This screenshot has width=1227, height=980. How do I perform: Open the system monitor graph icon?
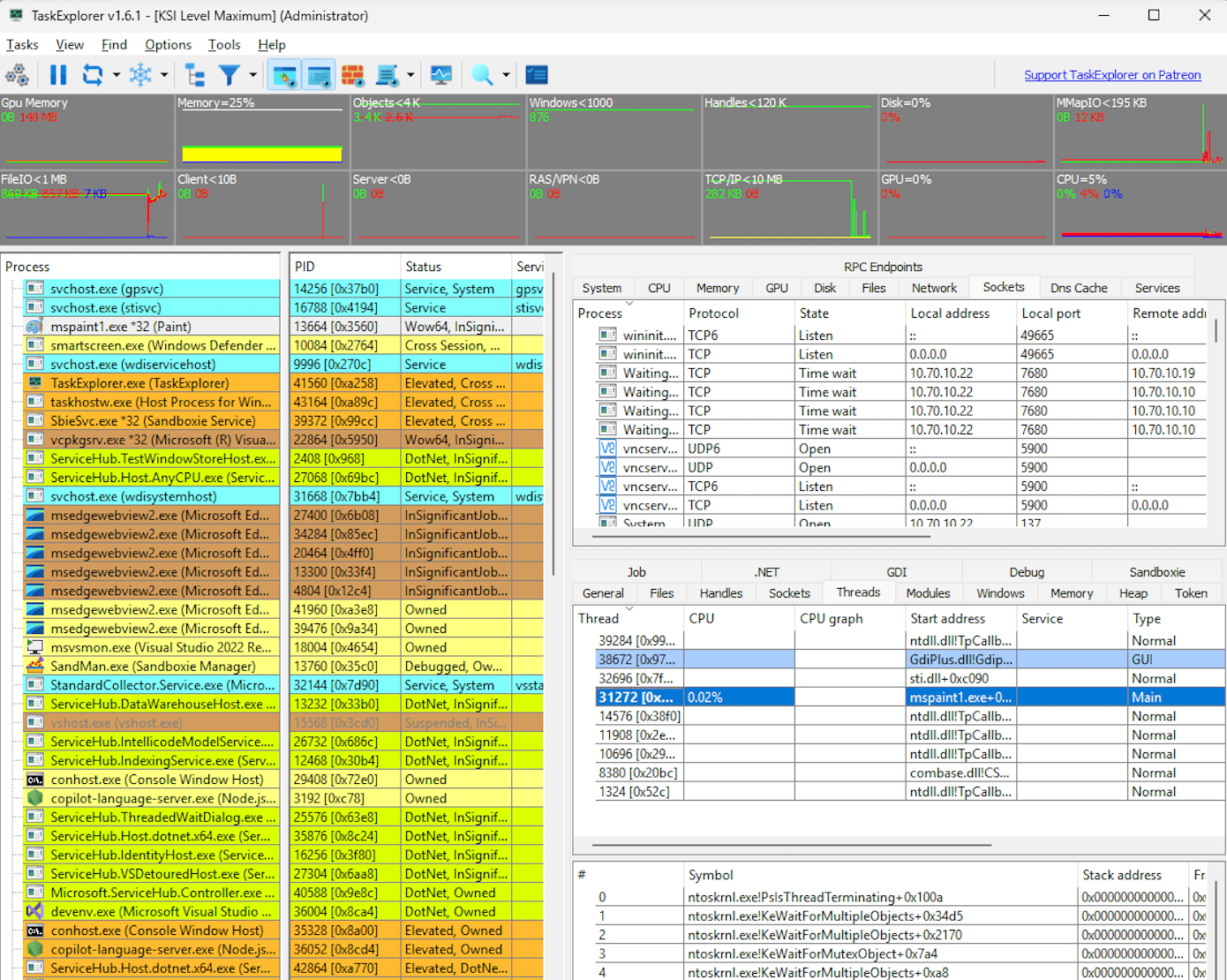441,75
